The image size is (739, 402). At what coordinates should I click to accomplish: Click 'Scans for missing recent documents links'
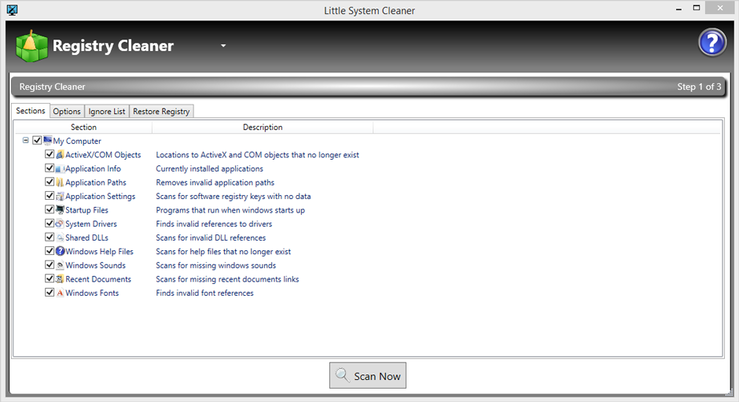point(227,279)
